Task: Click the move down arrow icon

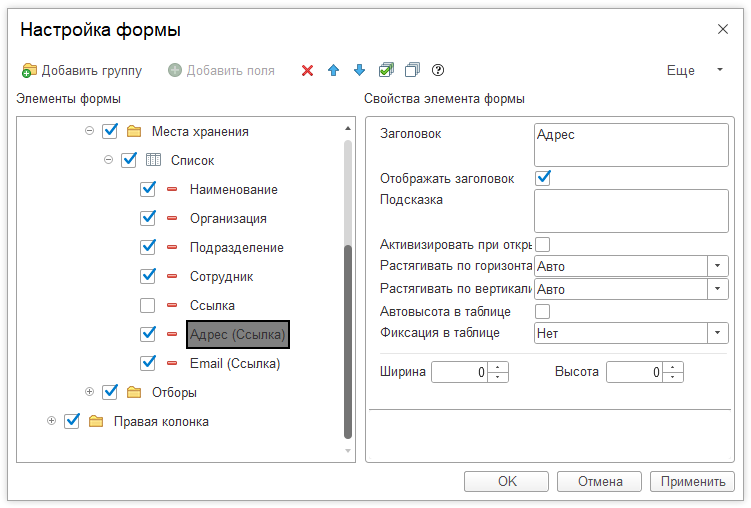Action: click(x=360, y=71)
